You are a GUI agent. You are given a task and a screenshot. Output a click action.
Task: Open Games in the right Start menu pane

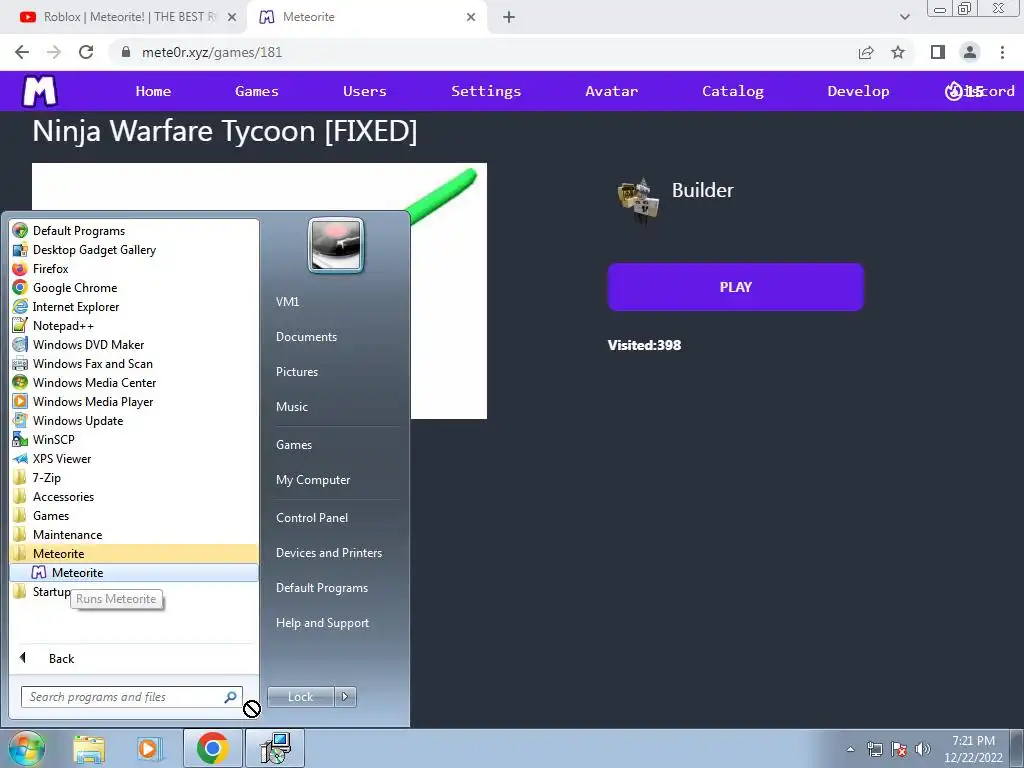click(293, 445)
